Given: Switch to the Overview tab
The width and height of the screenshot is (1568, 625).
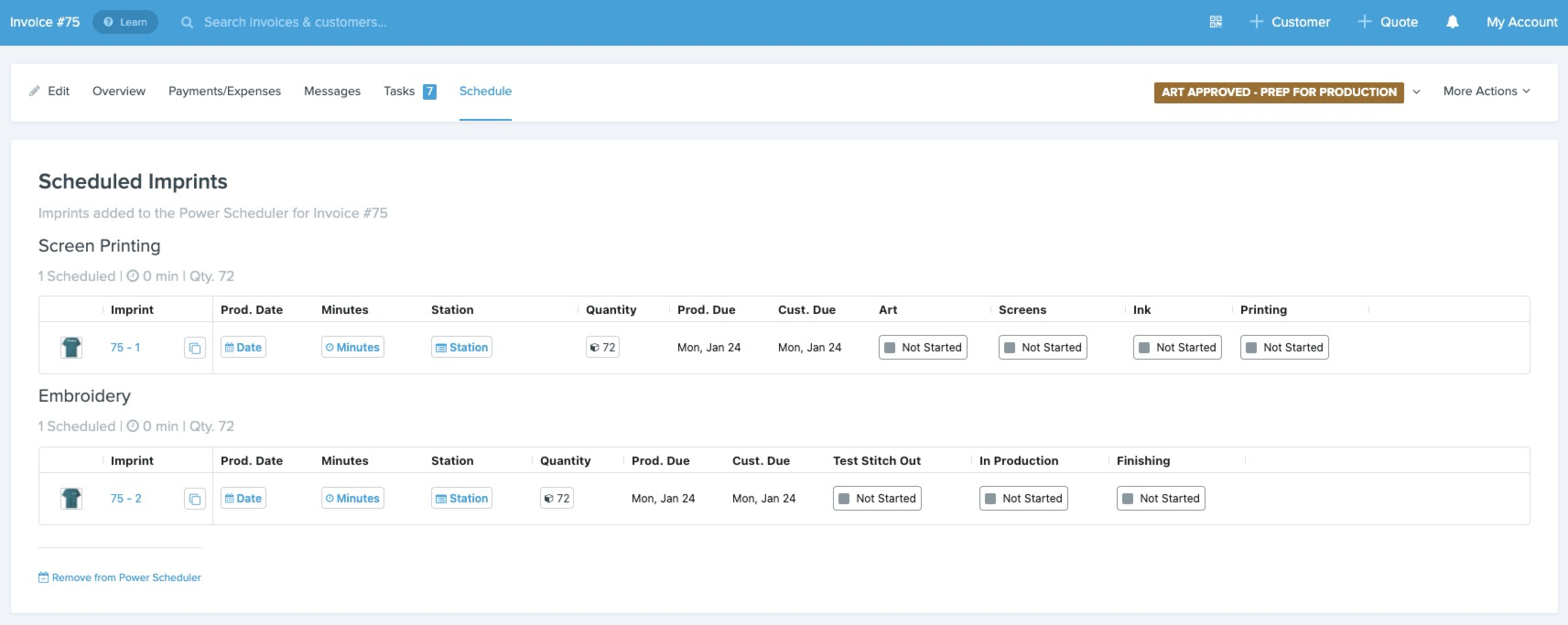Looking at the screenshot, I should pyautogui.click(x=119, y=91).
